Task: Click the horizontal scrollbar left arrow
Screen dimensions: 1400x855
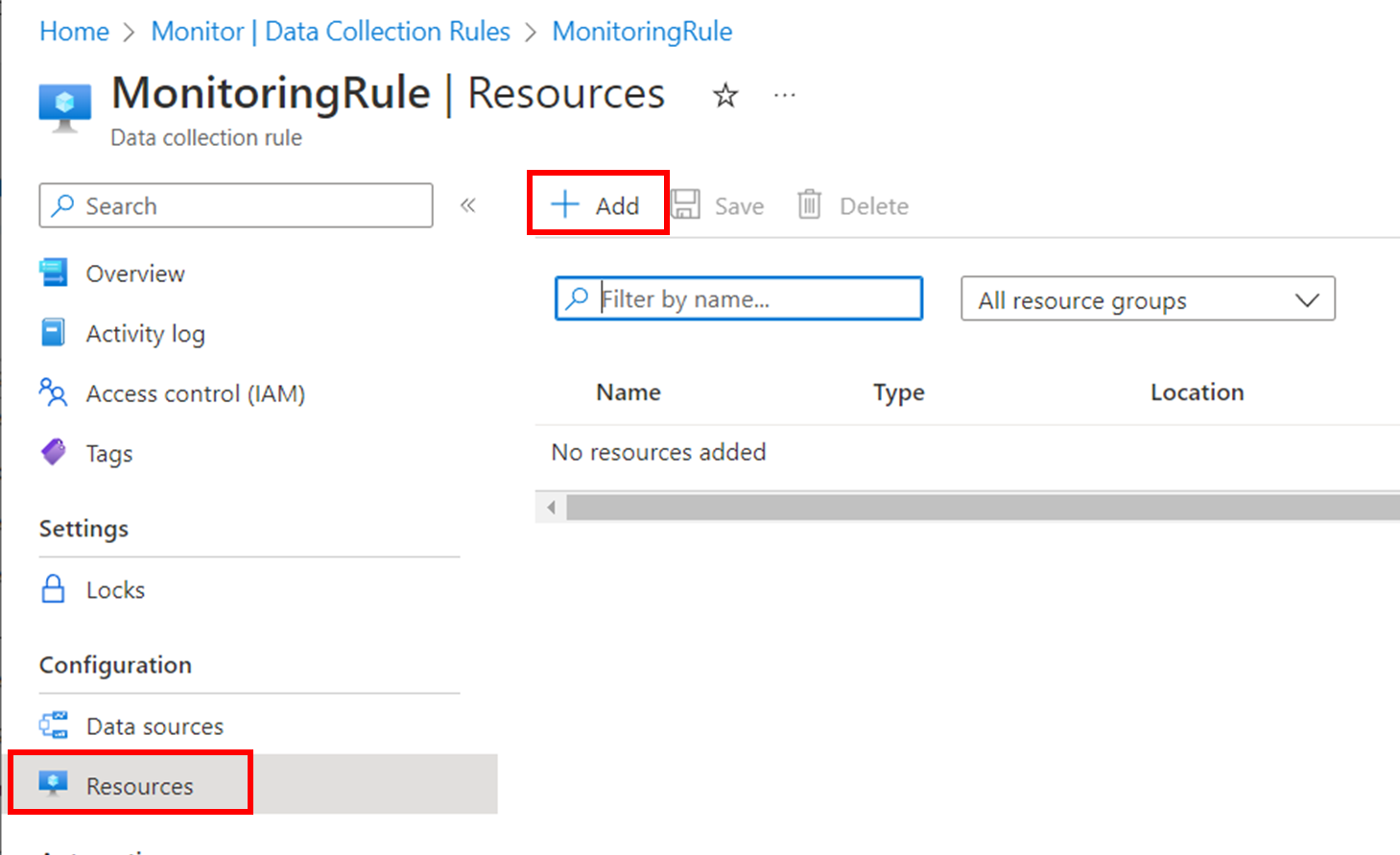Action: (551, 507)
